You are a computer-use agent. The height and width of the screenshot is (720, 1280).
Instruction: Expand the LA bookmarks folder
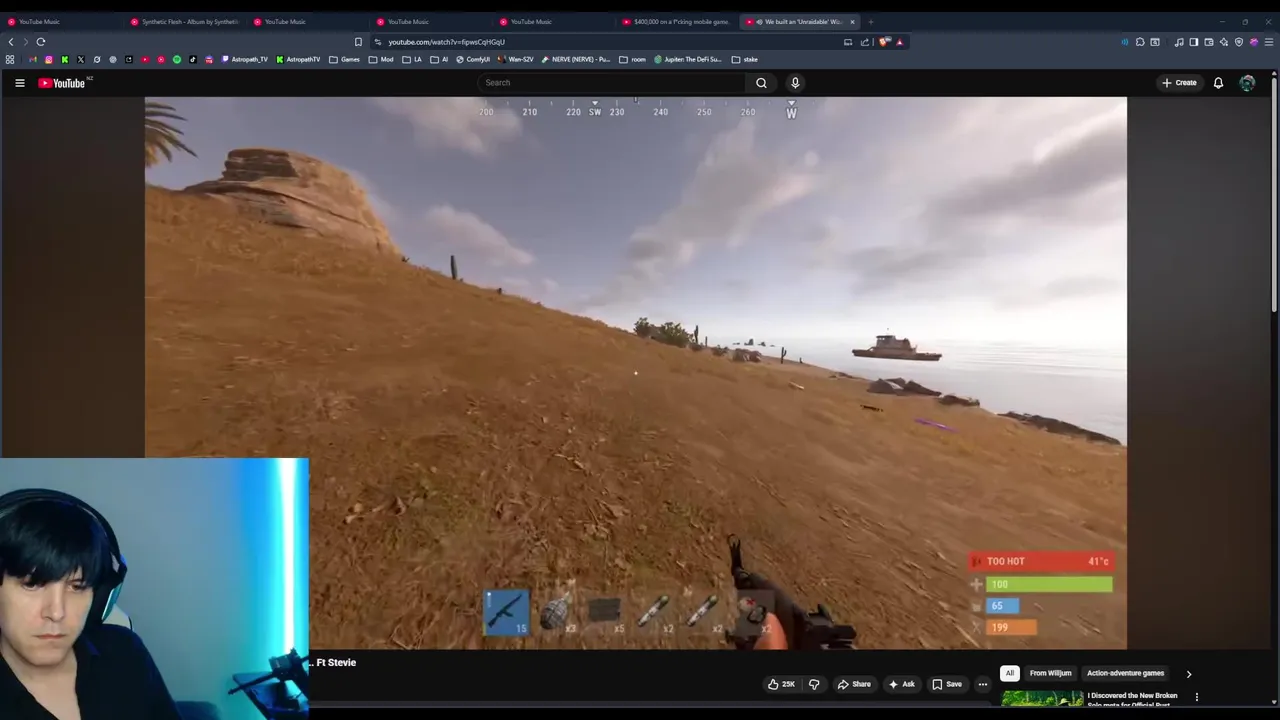(x=412, y=60)
